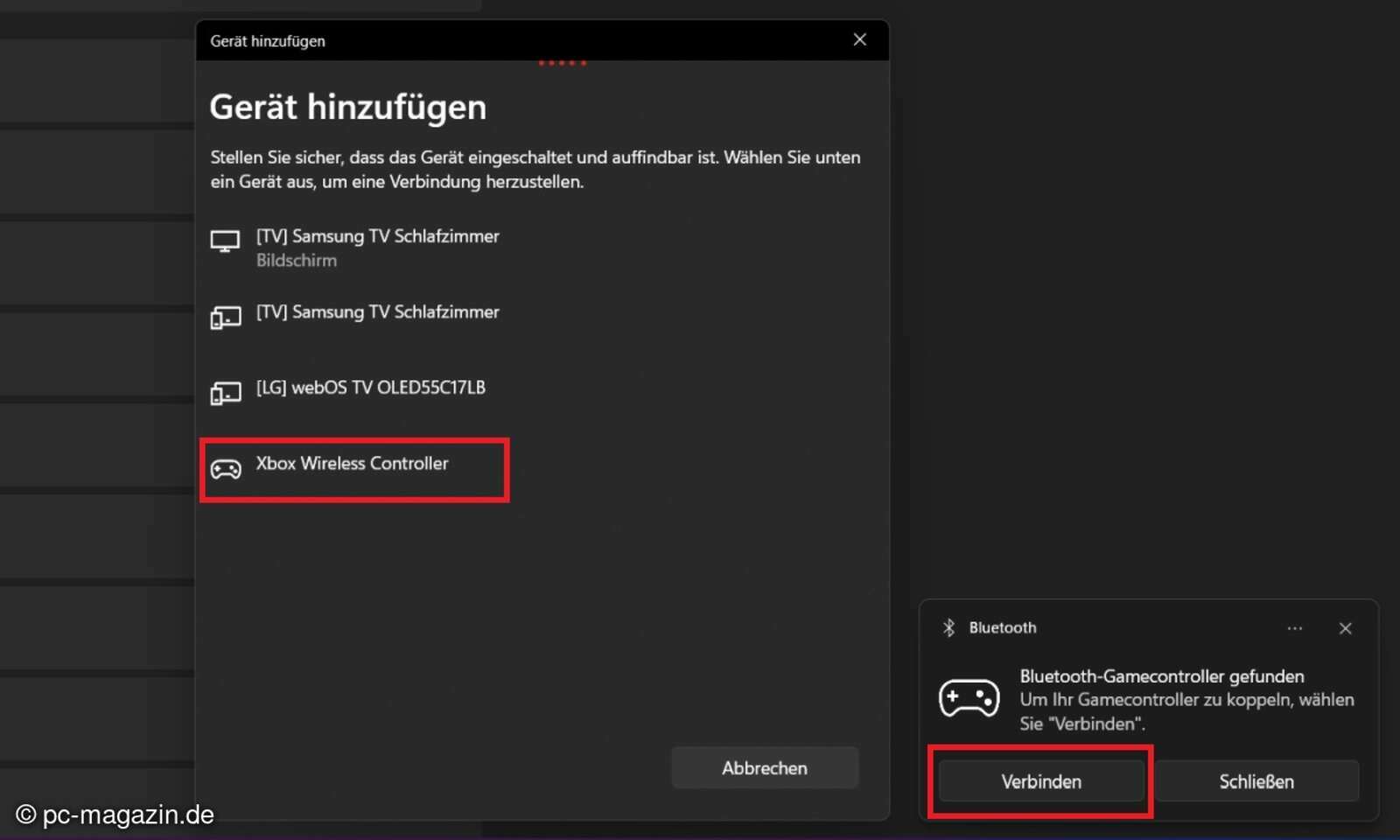Click the Schließen button
Image resolution: width=1400 pixels, height=840 pixels.
pos(1257,781)
